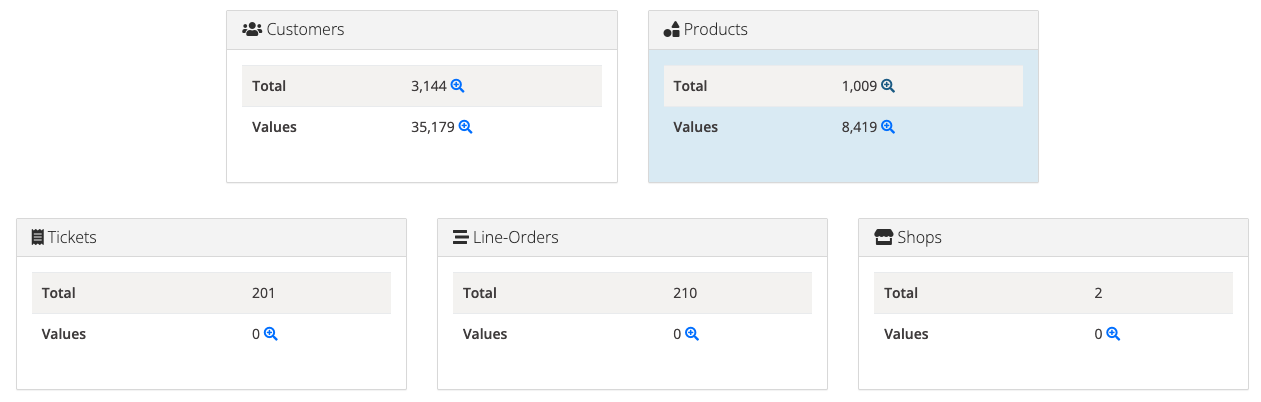Click the Products Values number 8,419
This screenshot has width=1261, height=402.
coord(859,127)
